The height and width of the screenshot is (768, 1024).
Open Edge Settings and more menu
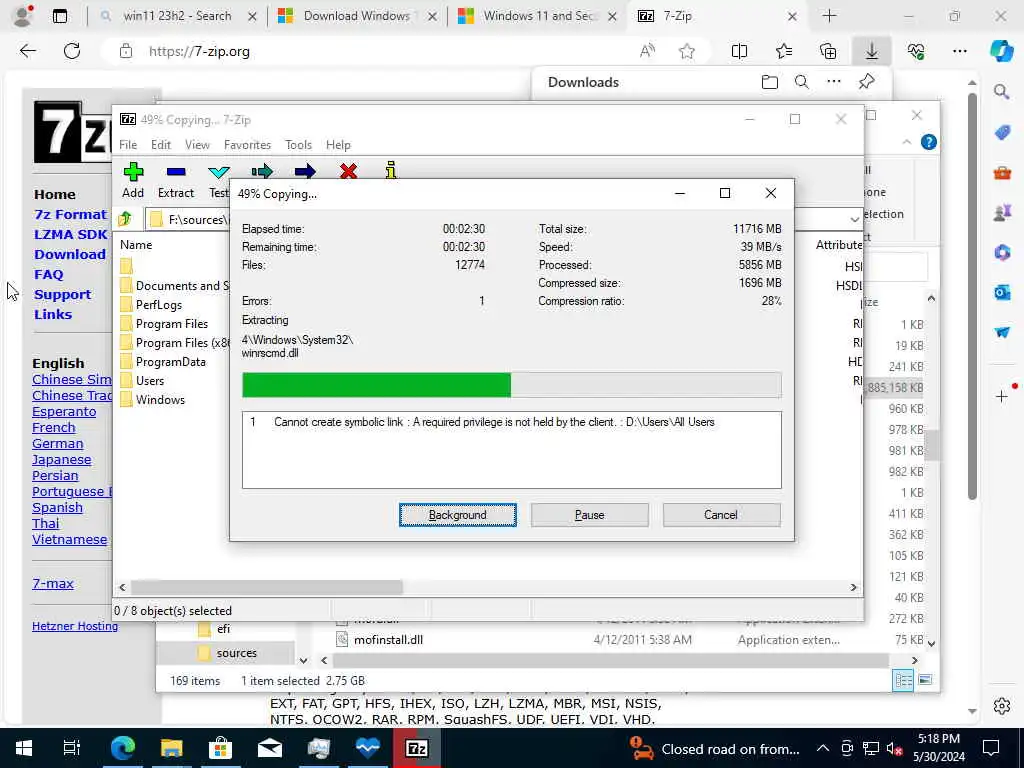point(960,51)
